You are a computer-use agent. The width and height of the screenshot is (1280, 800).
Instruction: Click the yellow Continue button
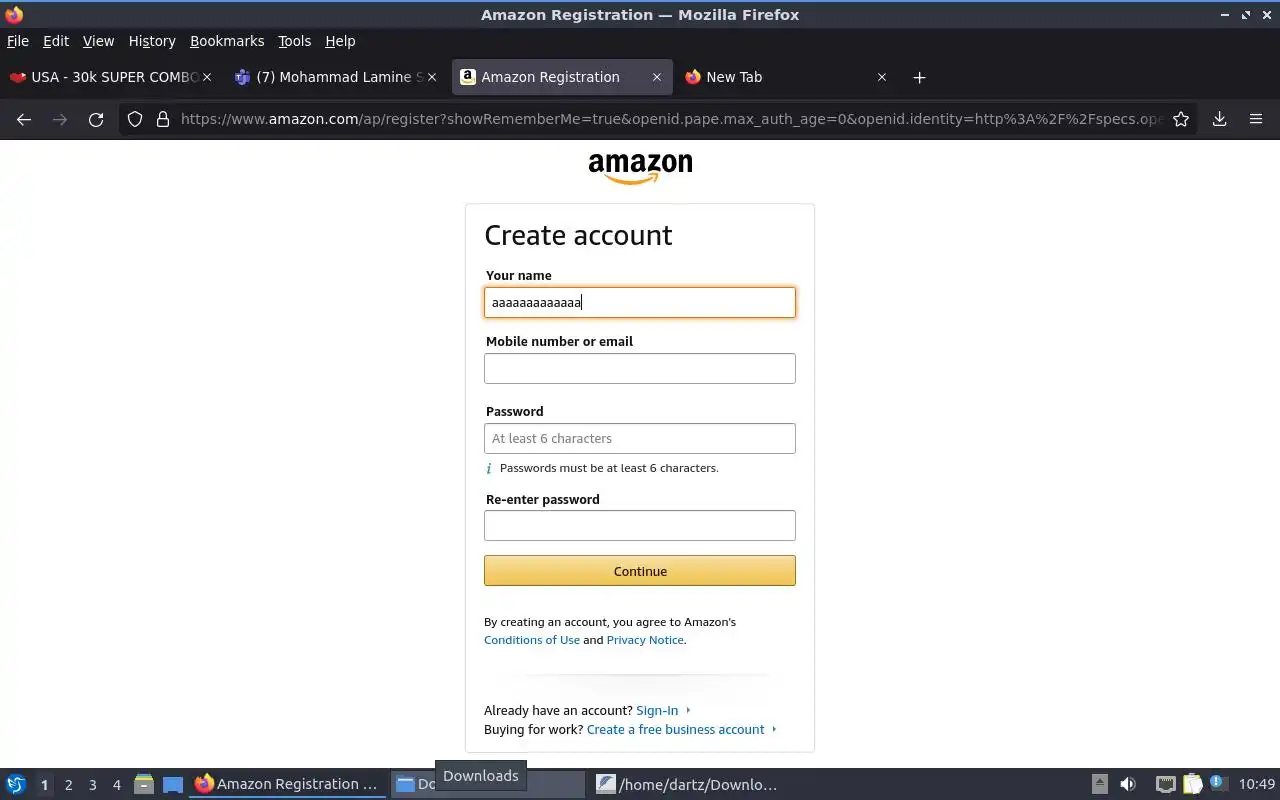point(640,571)
